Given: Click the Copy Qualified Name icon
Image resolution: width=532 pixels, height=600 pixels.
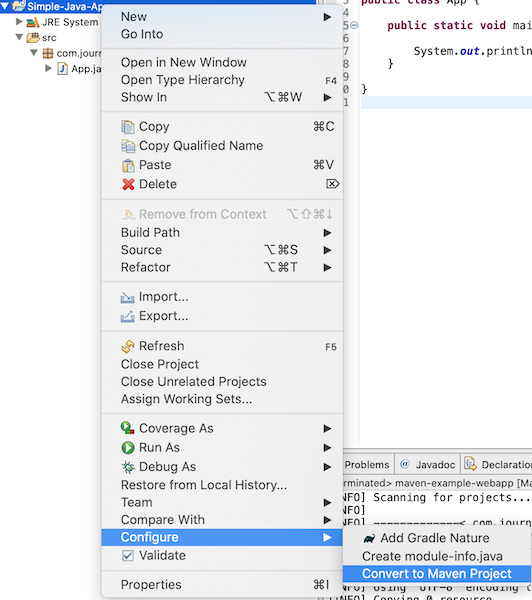Looking at the screenshot, I should click(128, 146).
